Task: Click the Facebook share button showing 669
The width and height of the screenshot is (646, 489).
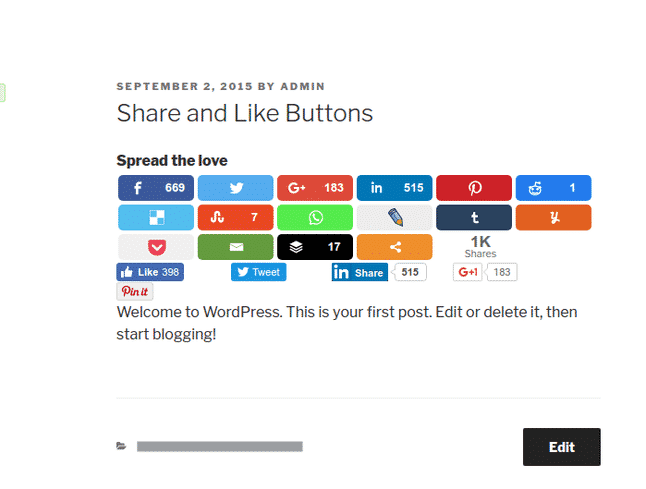Action: [156, 188]
